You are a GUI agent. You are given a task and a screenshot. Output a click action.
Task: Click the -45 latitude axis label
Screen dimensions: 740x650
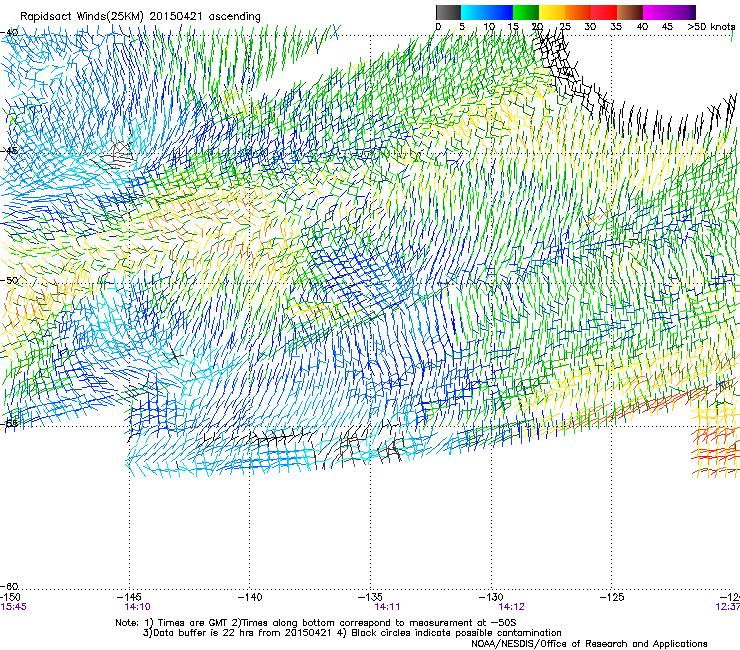tap(9, 151)
